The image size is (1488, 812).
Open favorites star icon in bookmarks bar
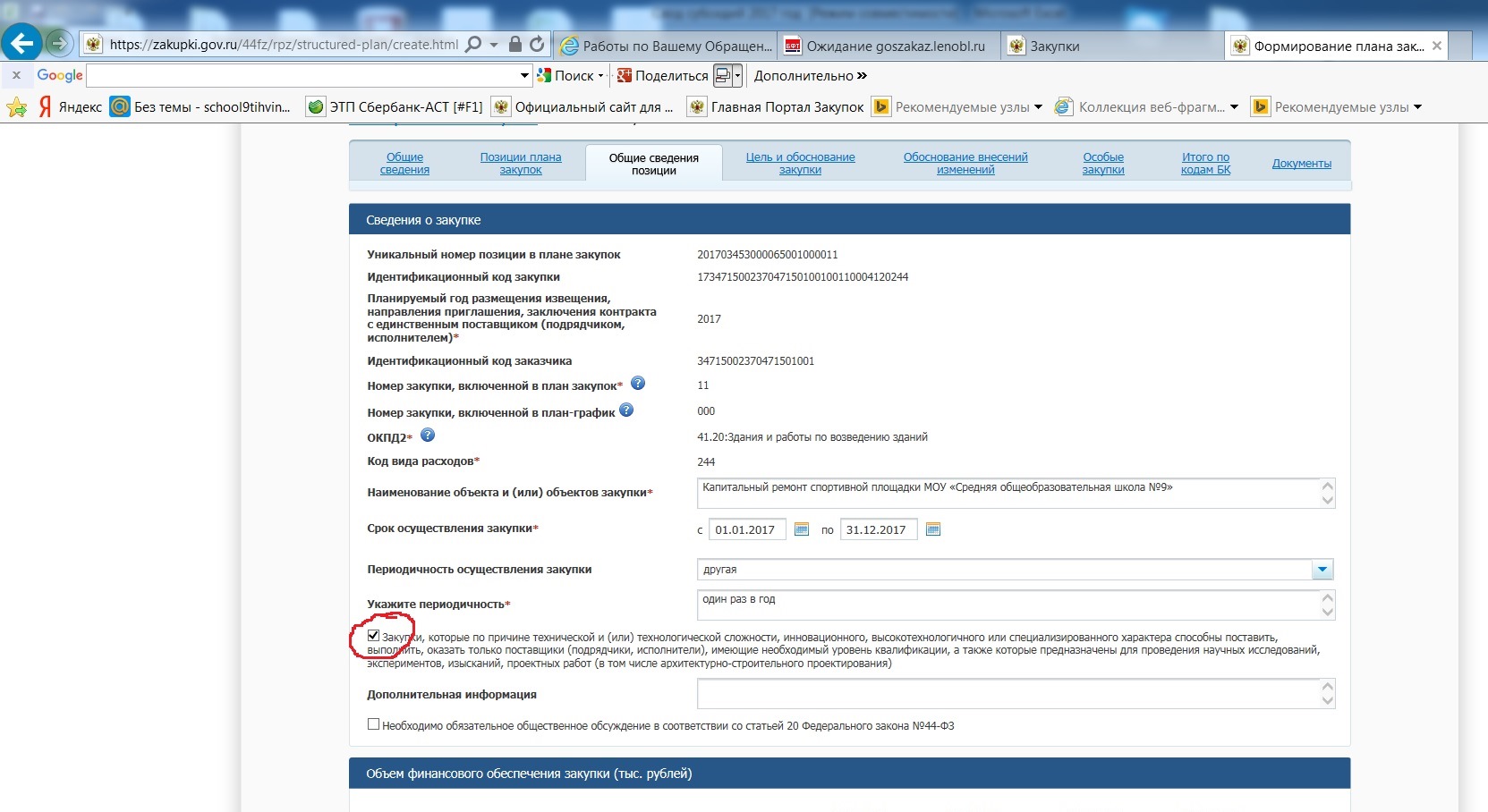(16, 107)
